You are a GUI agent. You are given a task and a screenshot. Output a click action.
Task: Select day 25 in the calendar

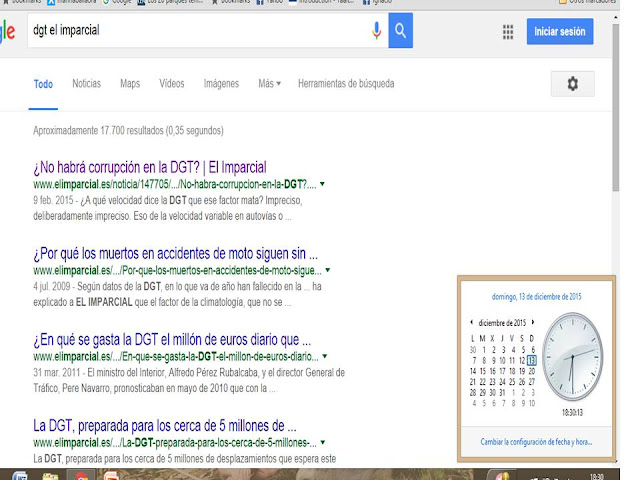coord(512,382)
